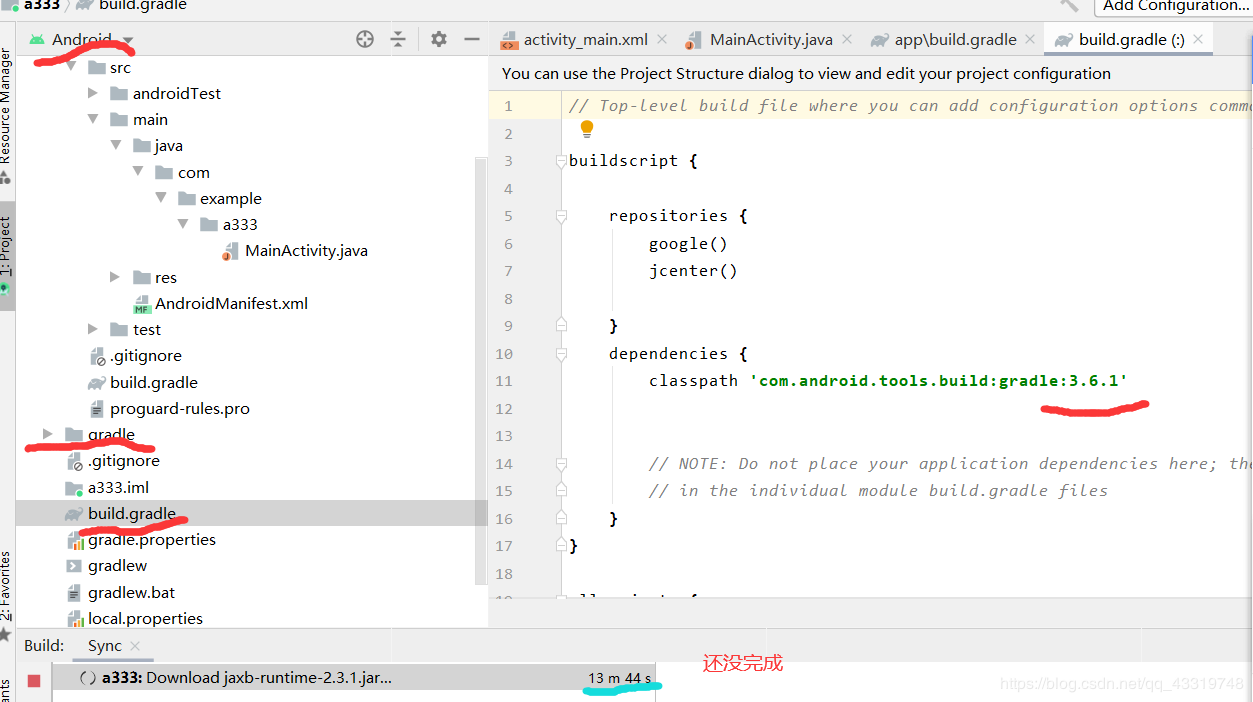Viewport: 1253px width, 702px height.
Task: Click the locate/select opened file target icon
Action: point(365,39)
